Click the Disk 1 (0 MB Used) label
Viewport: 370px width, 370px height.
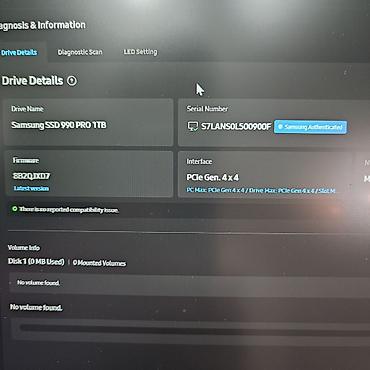coord(36,261)
